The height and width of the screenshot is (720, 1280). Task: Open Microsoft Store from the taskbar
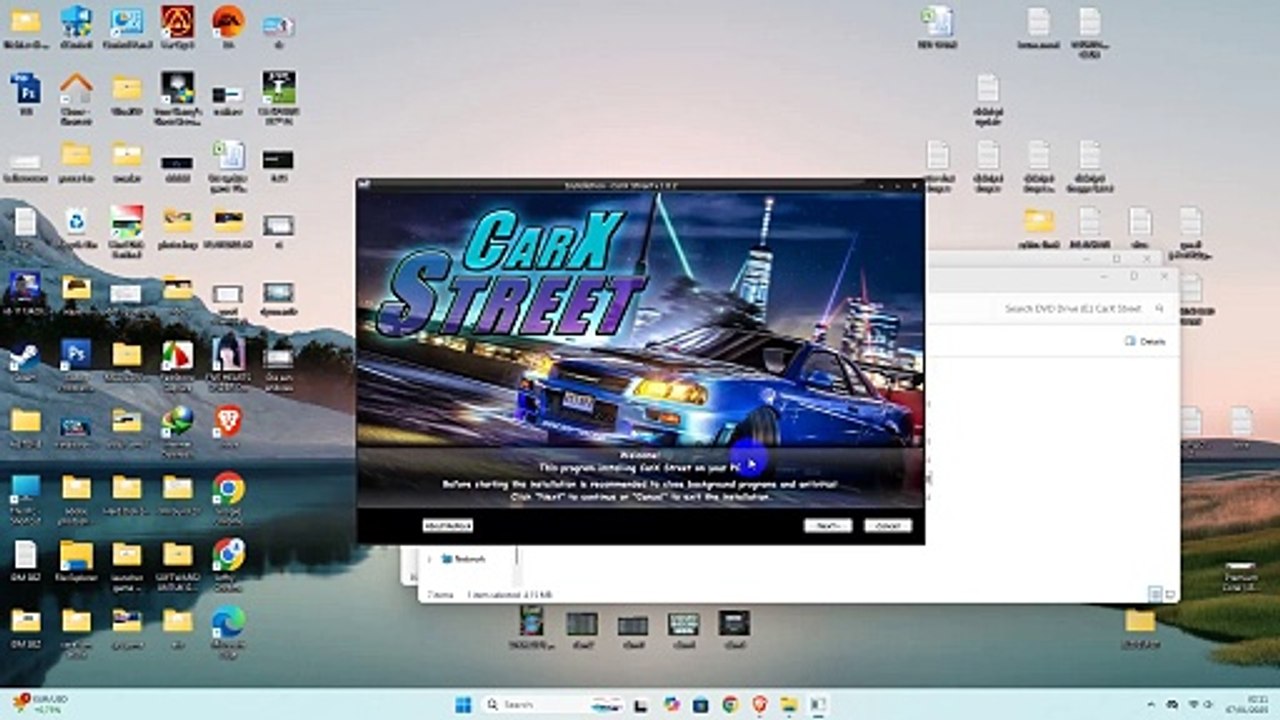click(701, 705)
